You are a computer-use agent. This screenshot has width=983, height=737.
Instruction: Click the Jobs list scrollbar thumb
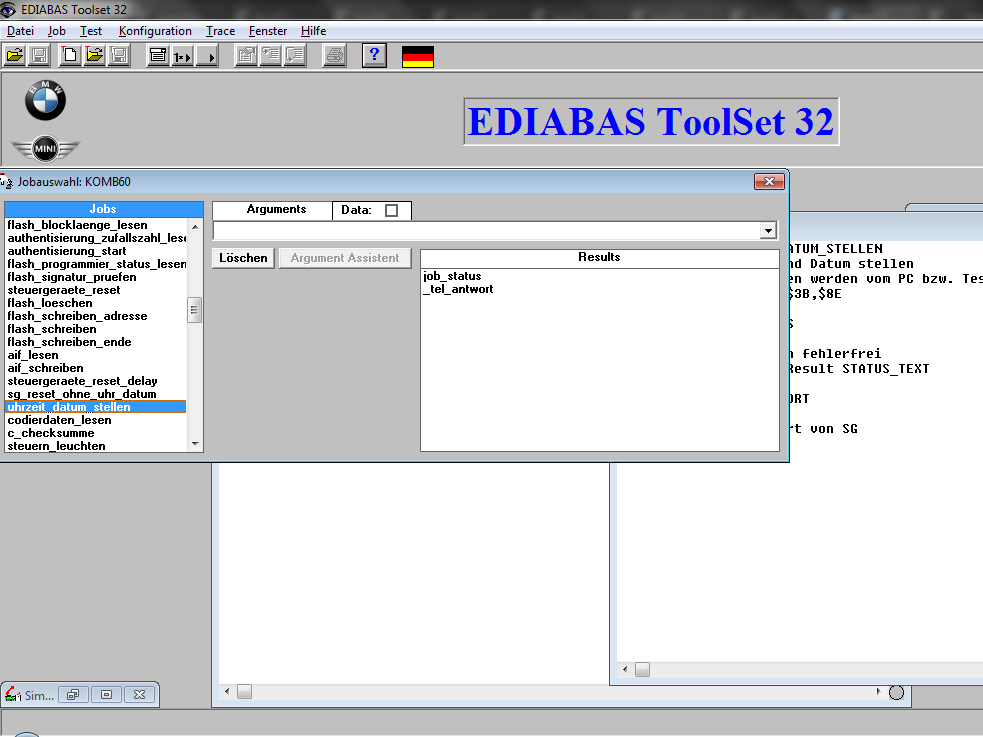[x=194, y=310]
